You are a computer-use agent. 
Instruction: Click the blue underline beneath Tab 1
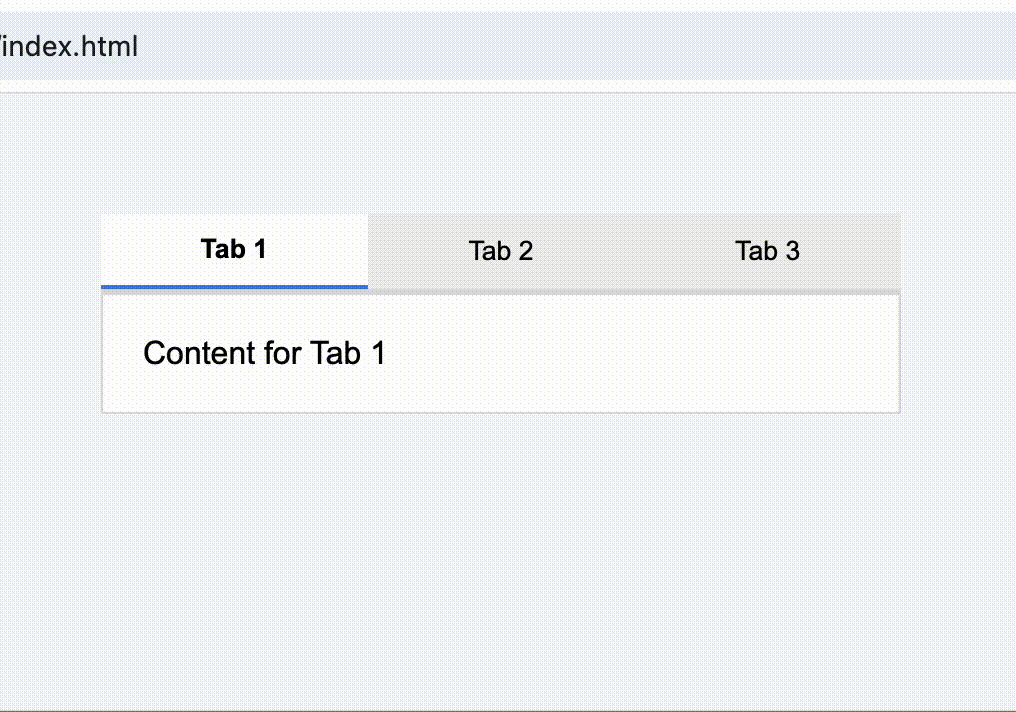235,287
